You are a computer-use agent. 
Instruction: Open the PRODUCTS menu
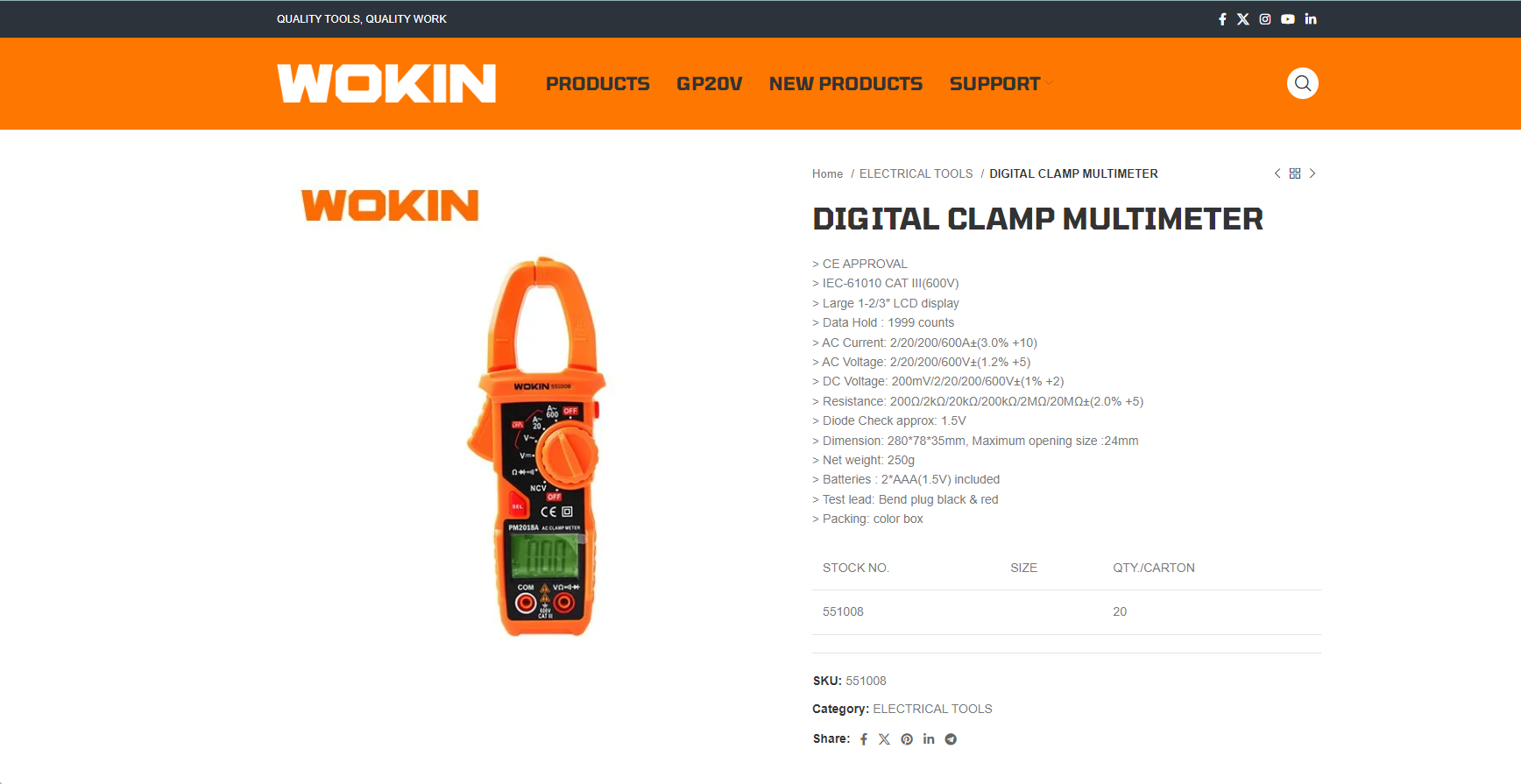[x=598, y=84]
